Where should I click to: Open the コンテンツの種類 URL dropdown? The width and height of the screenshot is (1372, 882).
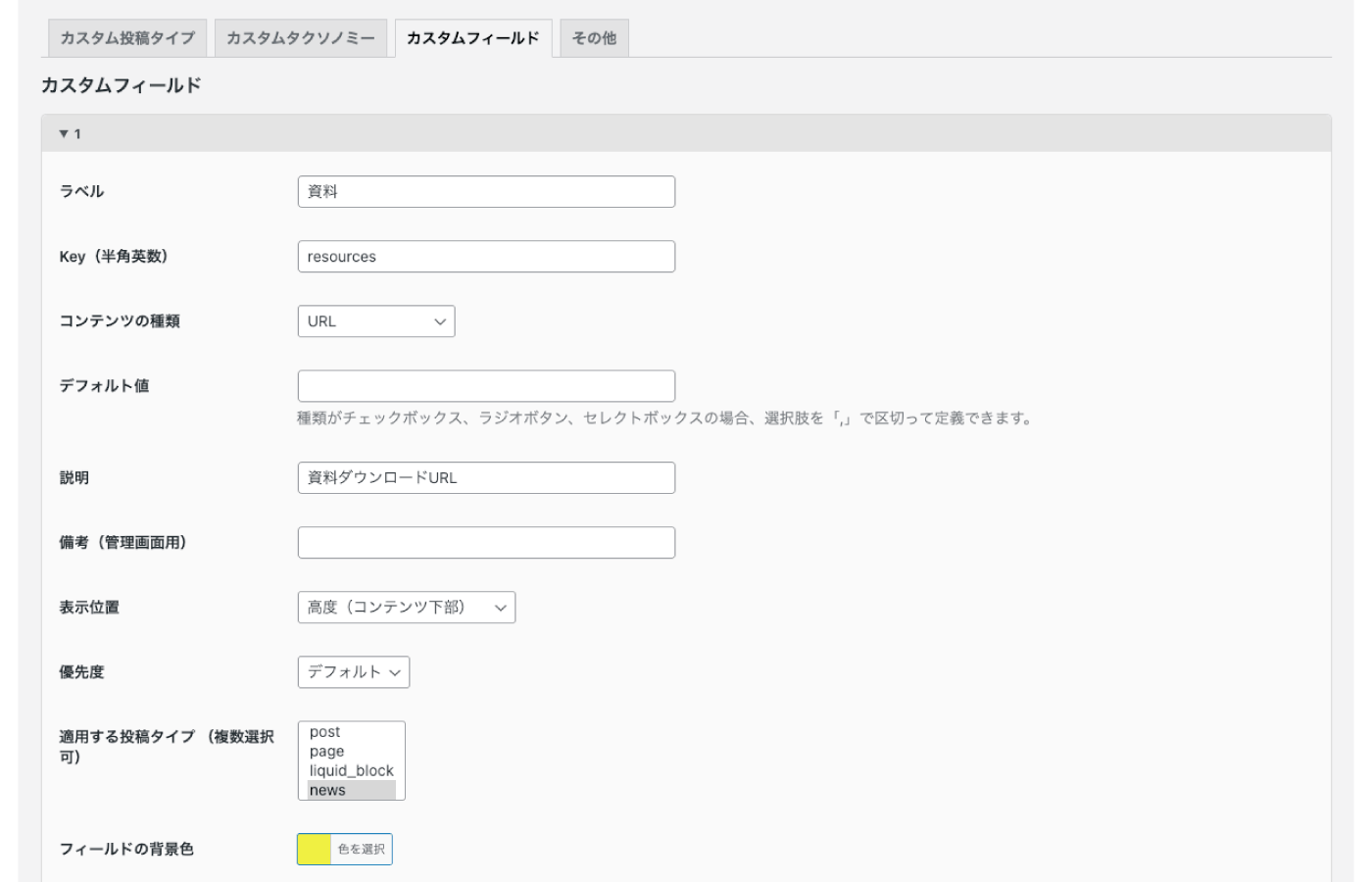pos(376,321)
